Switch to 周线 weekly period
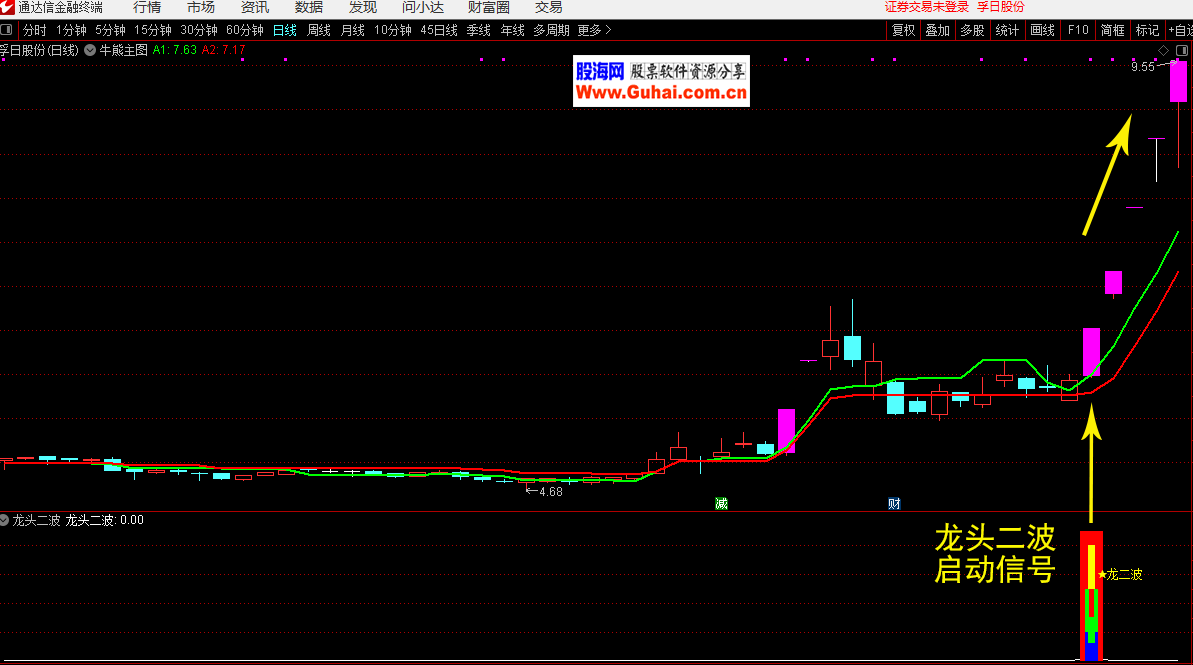Viewport: 1193px width, 665px height. (319, 30)
